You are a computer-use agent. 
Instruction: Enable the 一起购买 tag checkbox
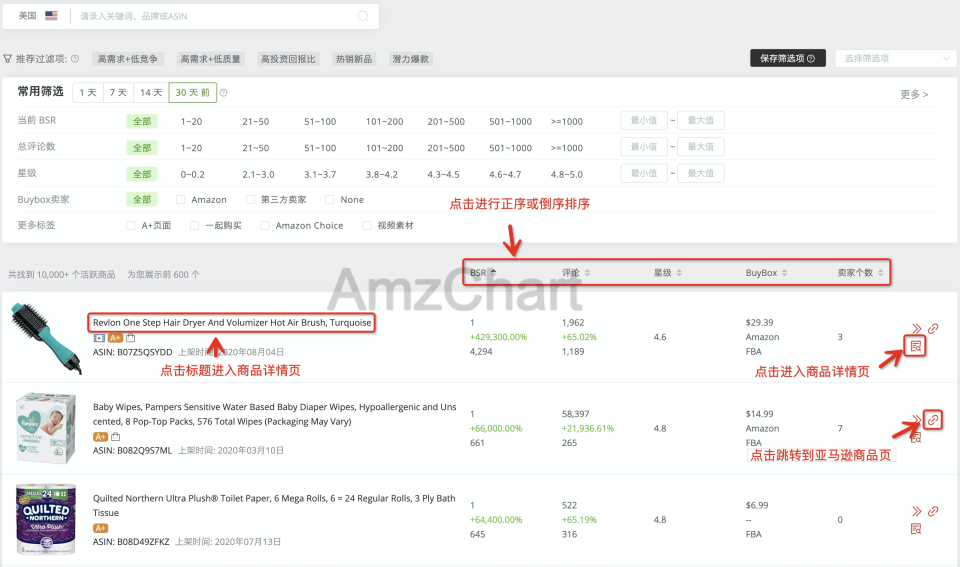(x=194, y=225)
